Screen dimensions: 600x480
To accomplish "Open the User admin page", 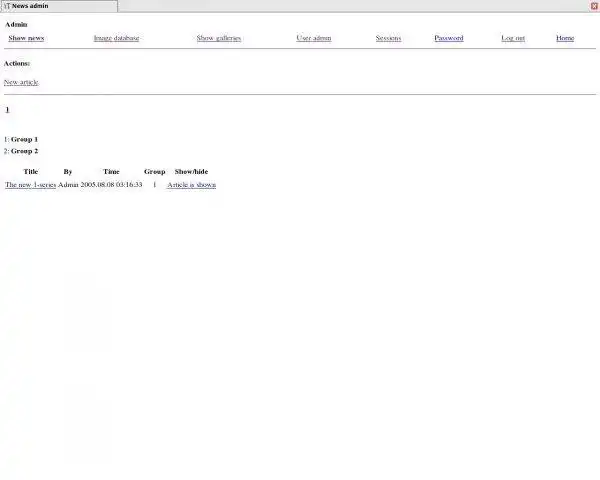I will pos(314,38).
